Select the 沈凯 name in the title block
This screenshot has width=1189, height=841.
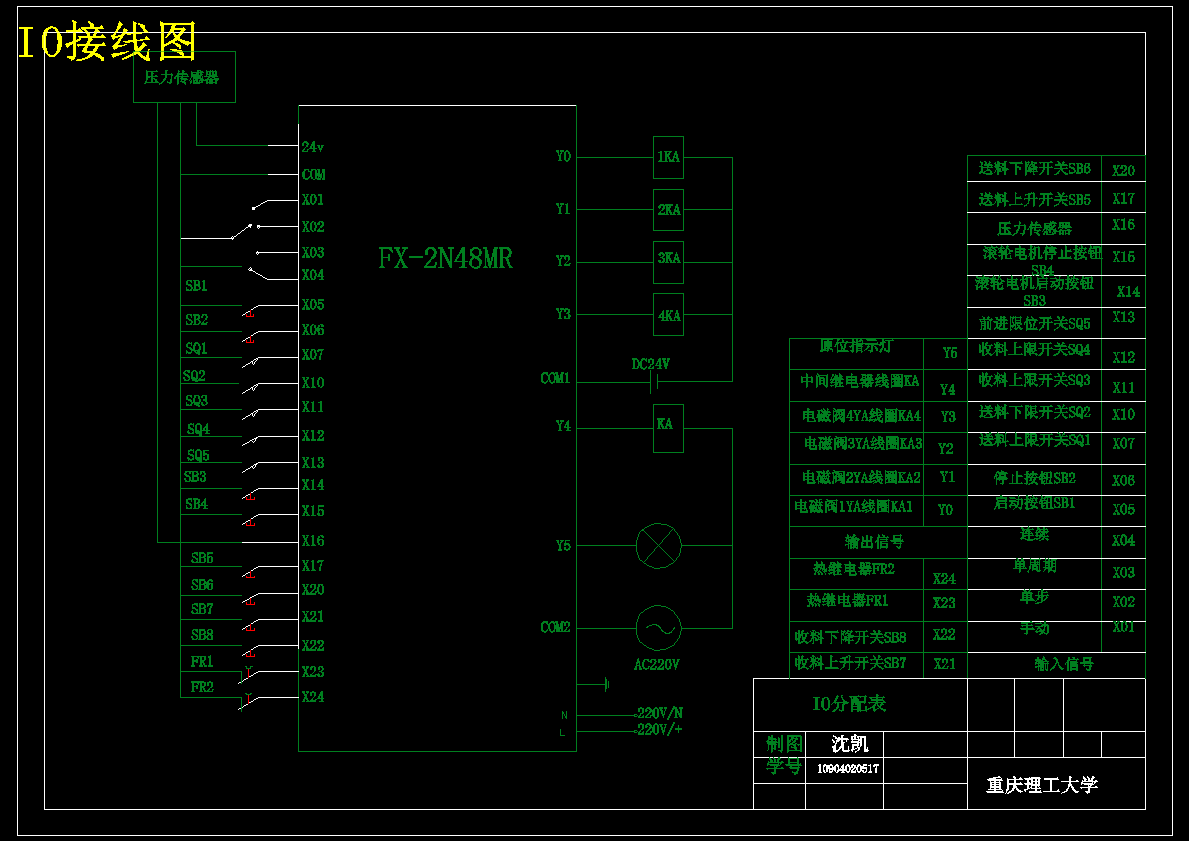tap(849, 744)
